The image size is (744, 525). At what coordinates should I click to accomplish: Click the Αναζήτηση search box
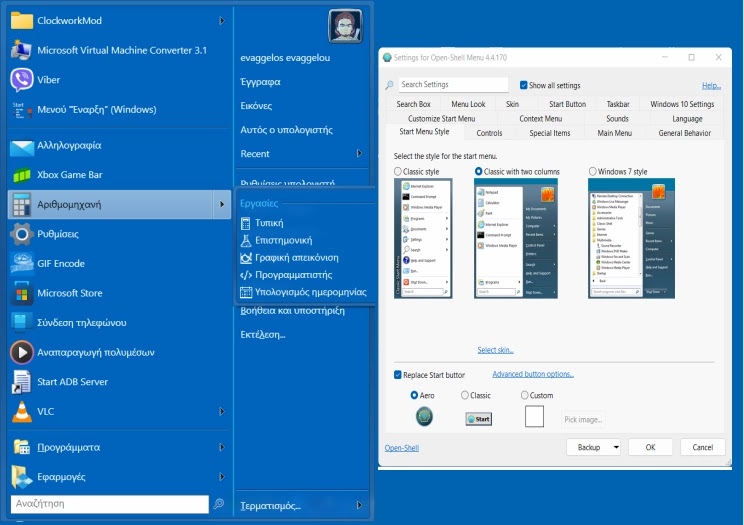pyautogui.click(x=110, y=504)
